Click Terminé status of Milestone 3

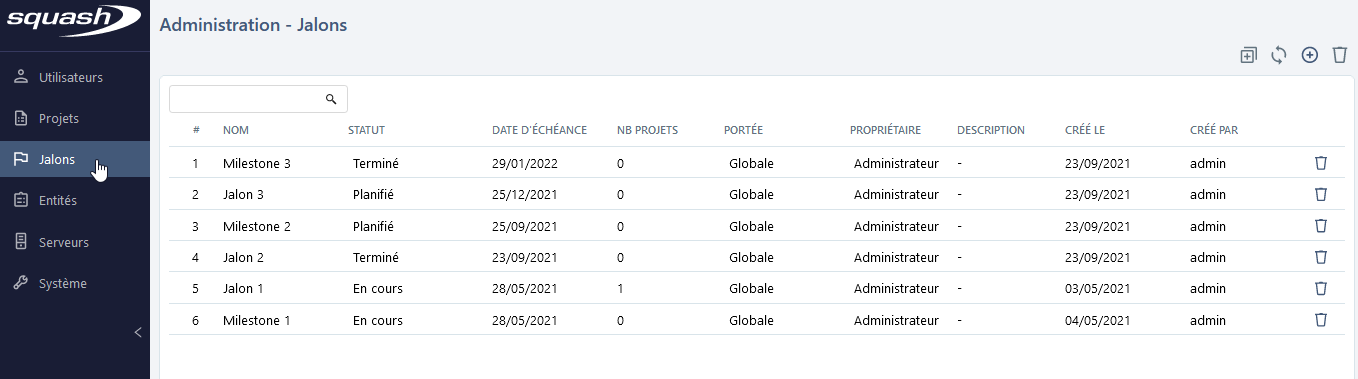click(376, 163)
